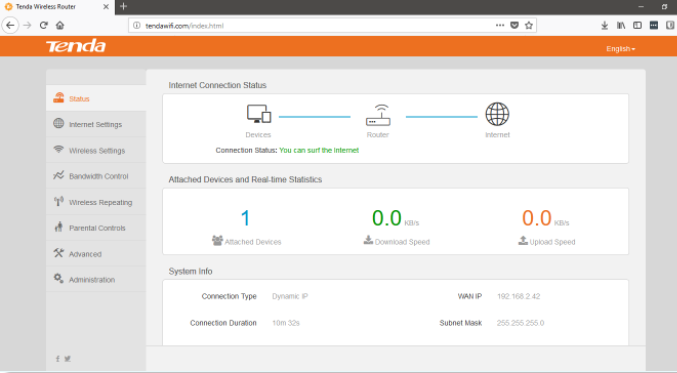Open Bandwidth Control section
Screen dimensions: 677x373
coord(96,176)
